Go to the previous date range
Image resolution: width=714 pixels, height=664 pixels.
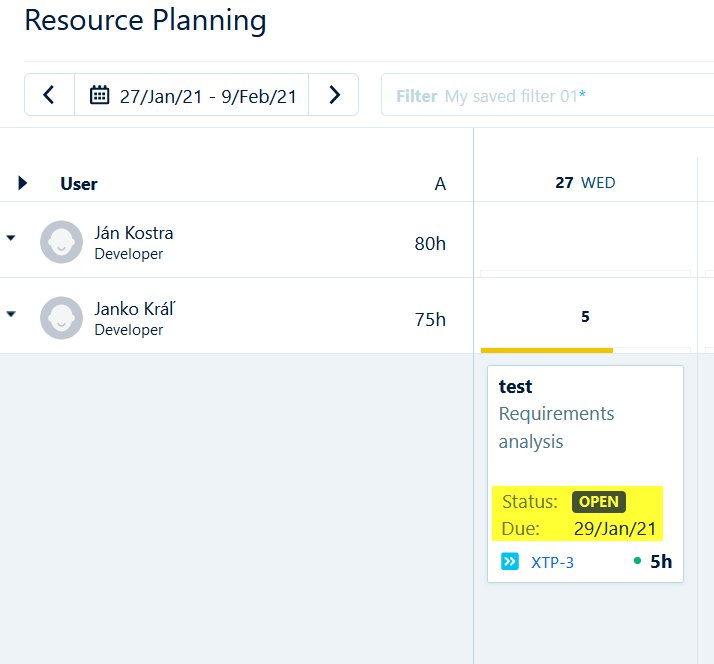(49, 95)
